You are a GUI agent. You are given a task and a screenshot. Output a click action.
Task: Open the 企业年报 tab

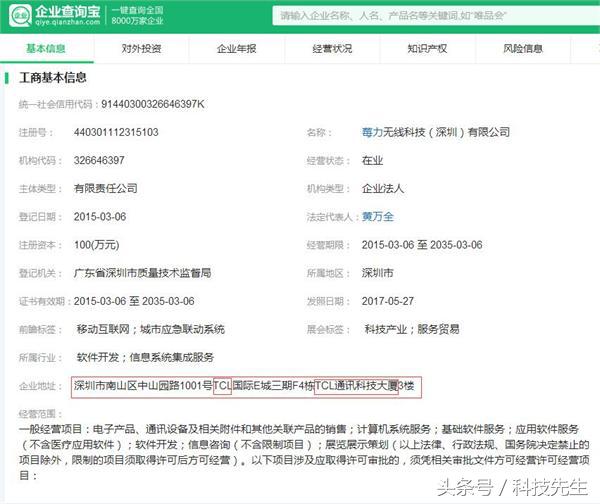236,49
